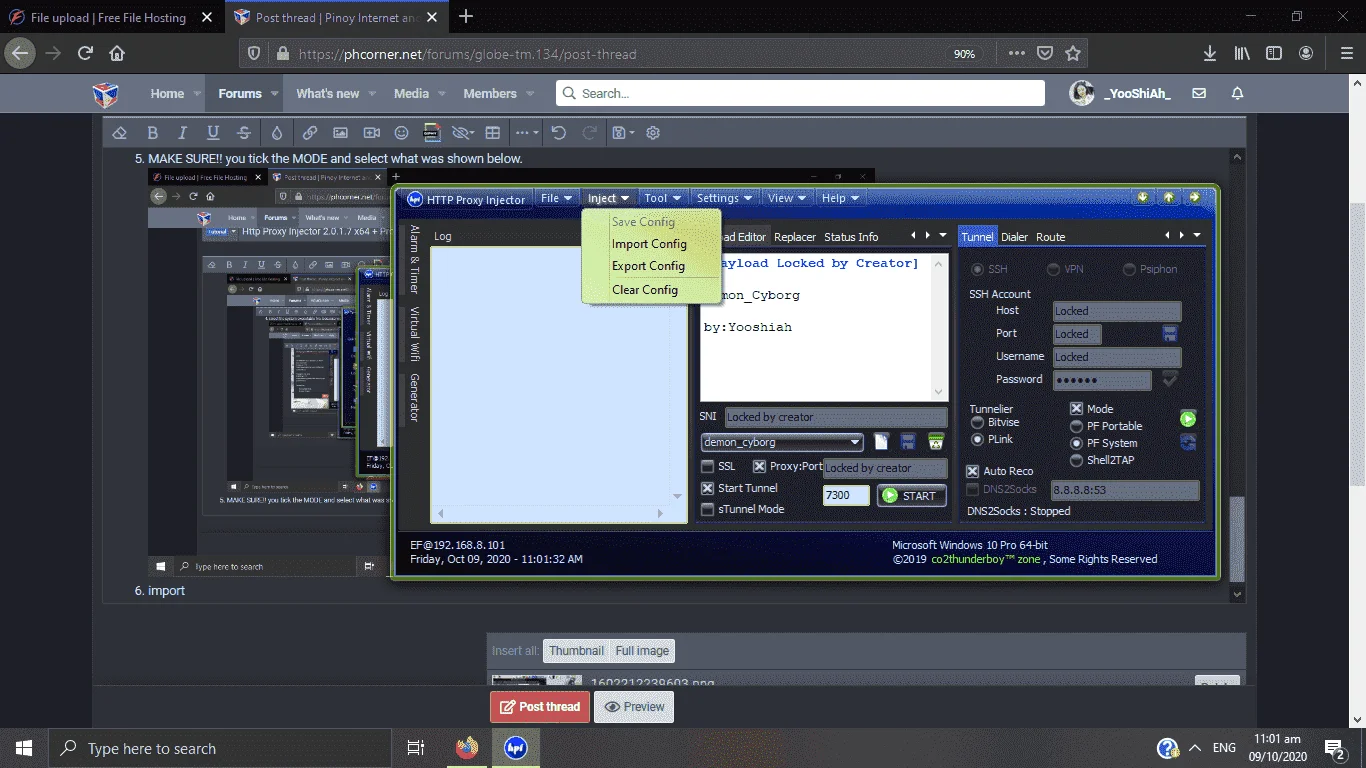Switch to the Dialer tab

coord(1015,237)
